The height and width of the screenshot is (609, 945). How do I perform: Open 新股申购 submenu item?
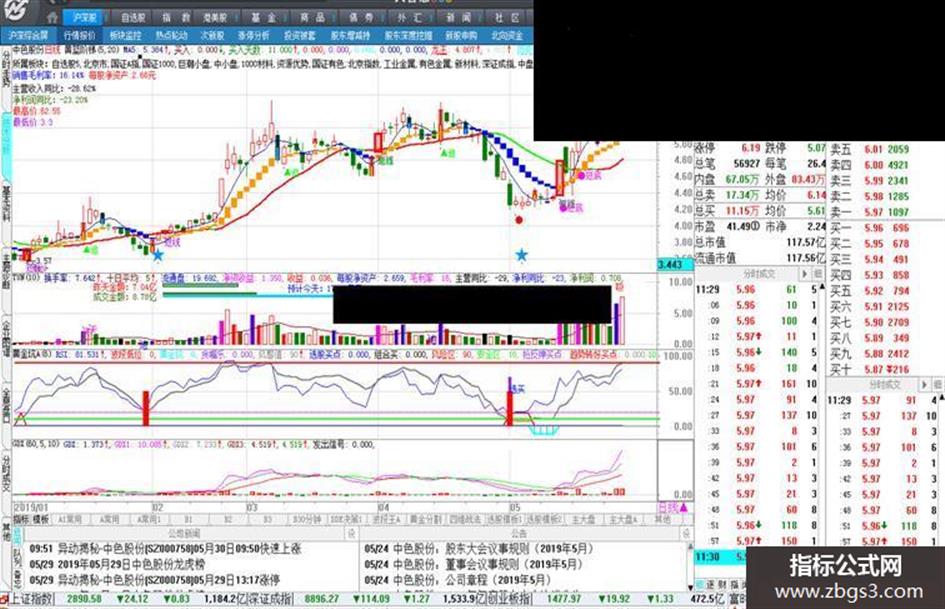coord(461,36)
